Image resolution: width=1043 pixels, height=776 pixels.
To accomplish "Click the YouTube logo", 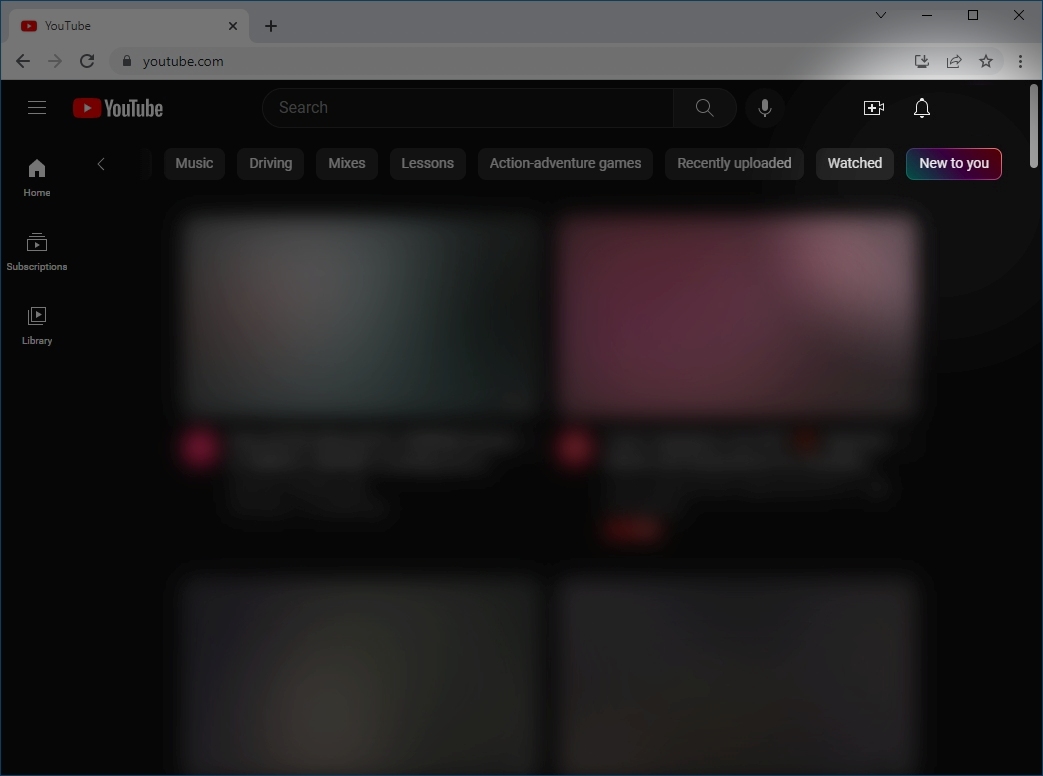I will coord(117,107).
